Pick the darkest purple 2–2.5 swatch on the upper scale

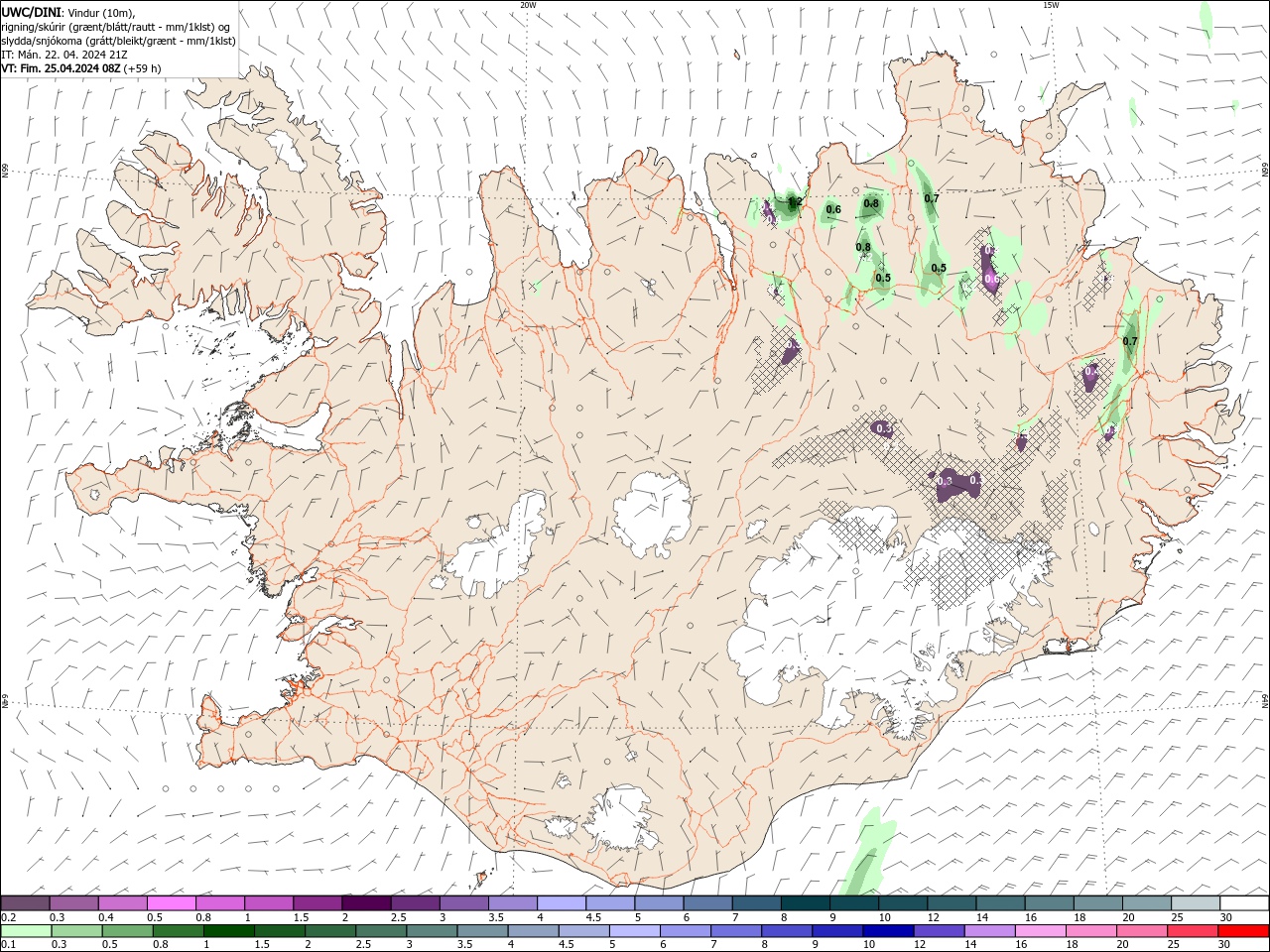pyautogui.click(x=366, y=903)
